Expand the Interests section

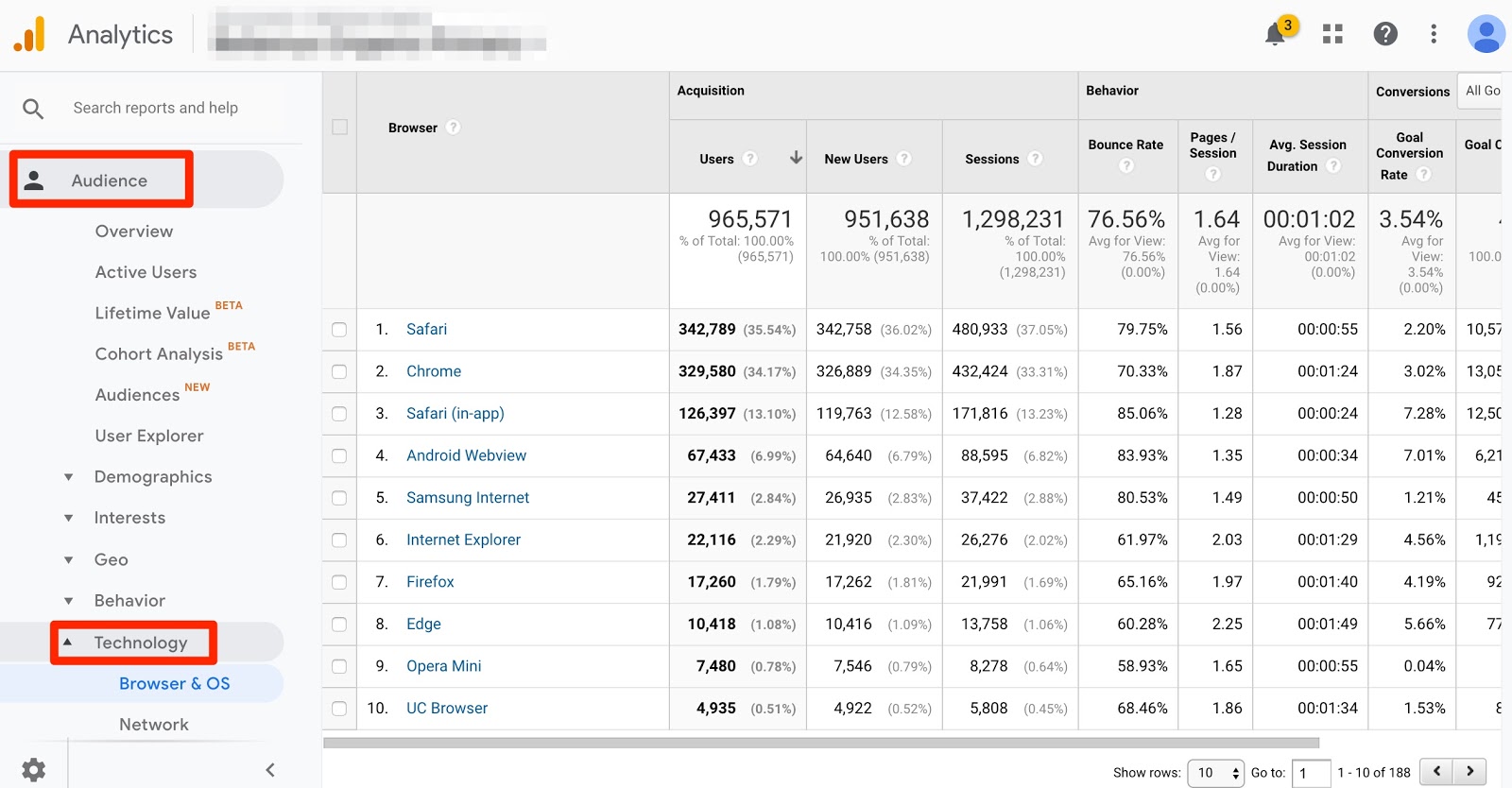point(68,518)
